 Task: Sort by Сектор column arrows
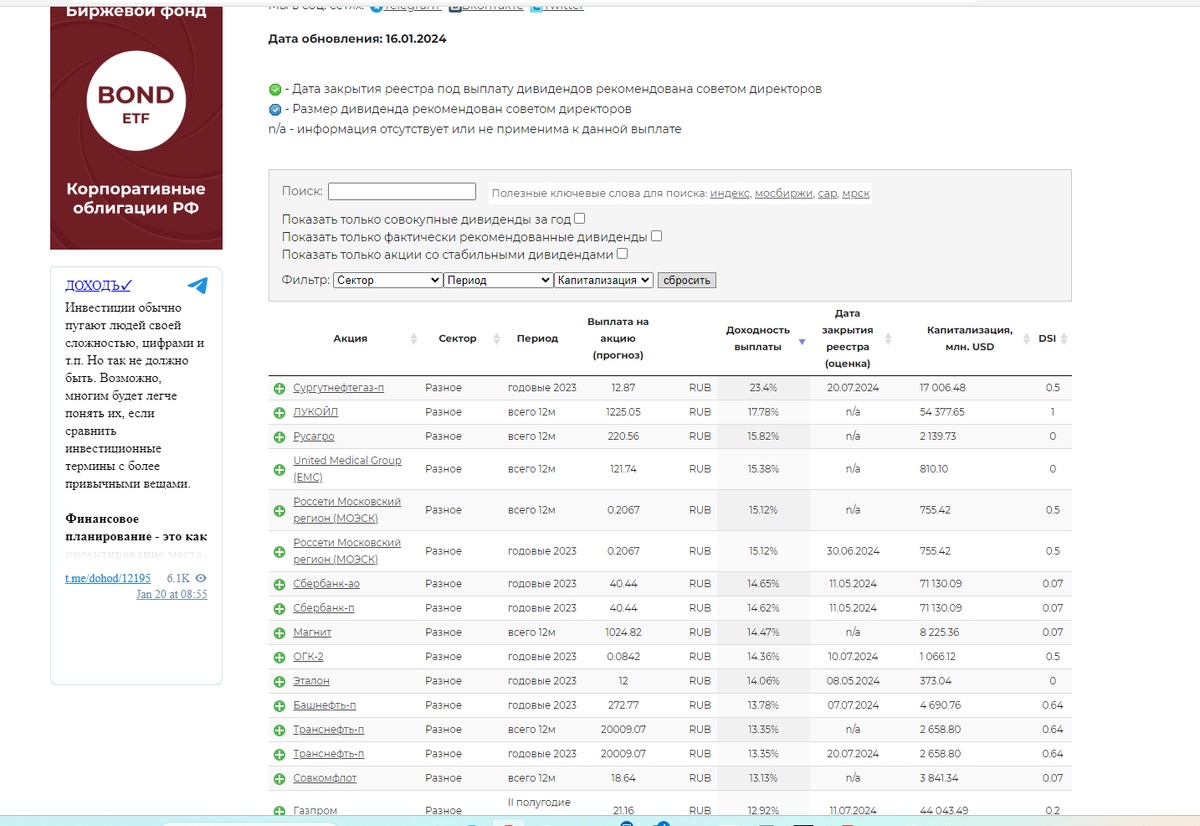coord(496,339)
